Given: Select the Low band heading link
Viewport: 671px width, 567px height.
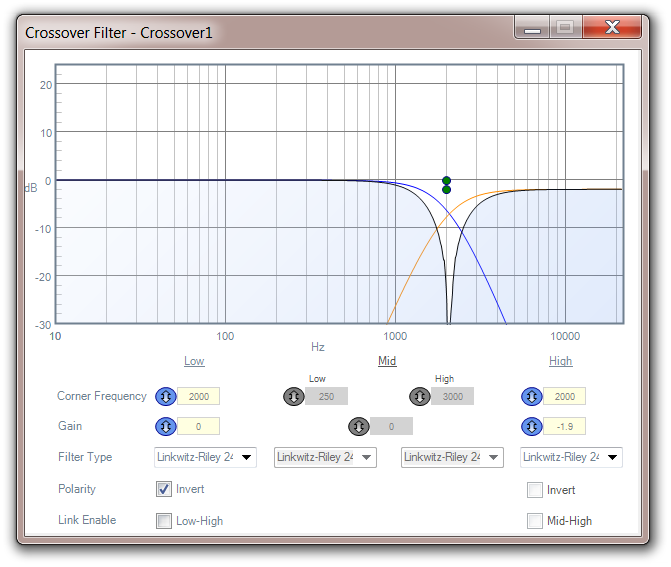Looking at the screenshot, I should tap(194, 361).
